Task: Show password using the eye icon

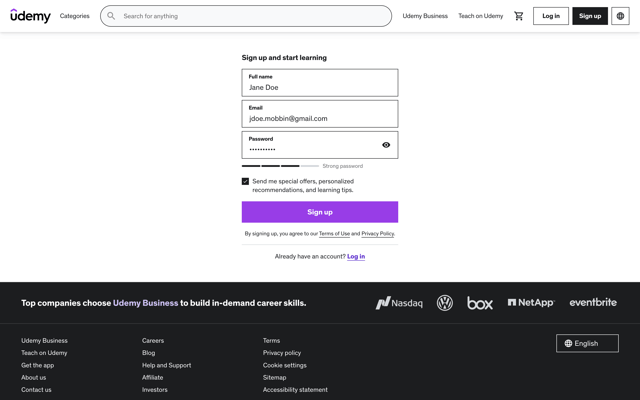Action: pos(386,145)
